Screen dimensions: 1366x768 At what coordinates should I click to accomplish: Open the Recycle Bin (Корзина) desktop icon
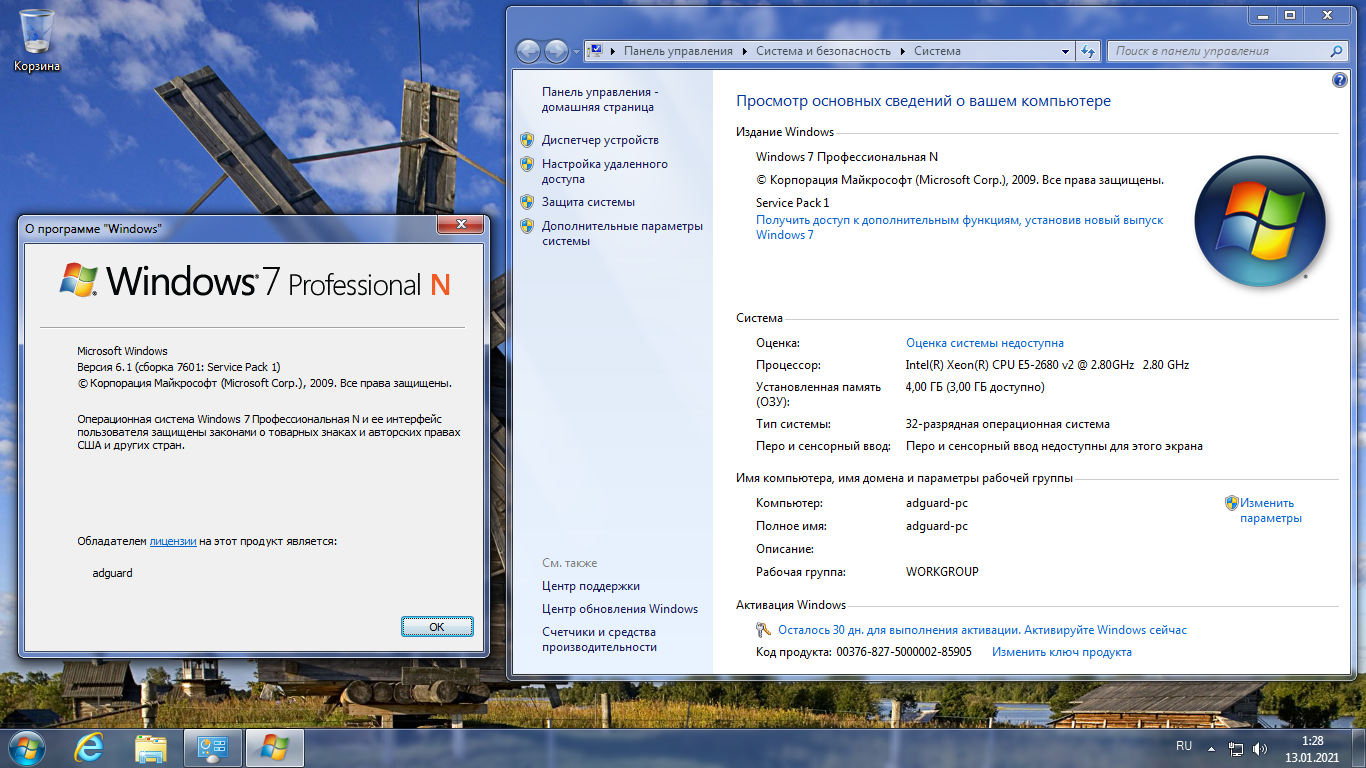coord(37,40)
